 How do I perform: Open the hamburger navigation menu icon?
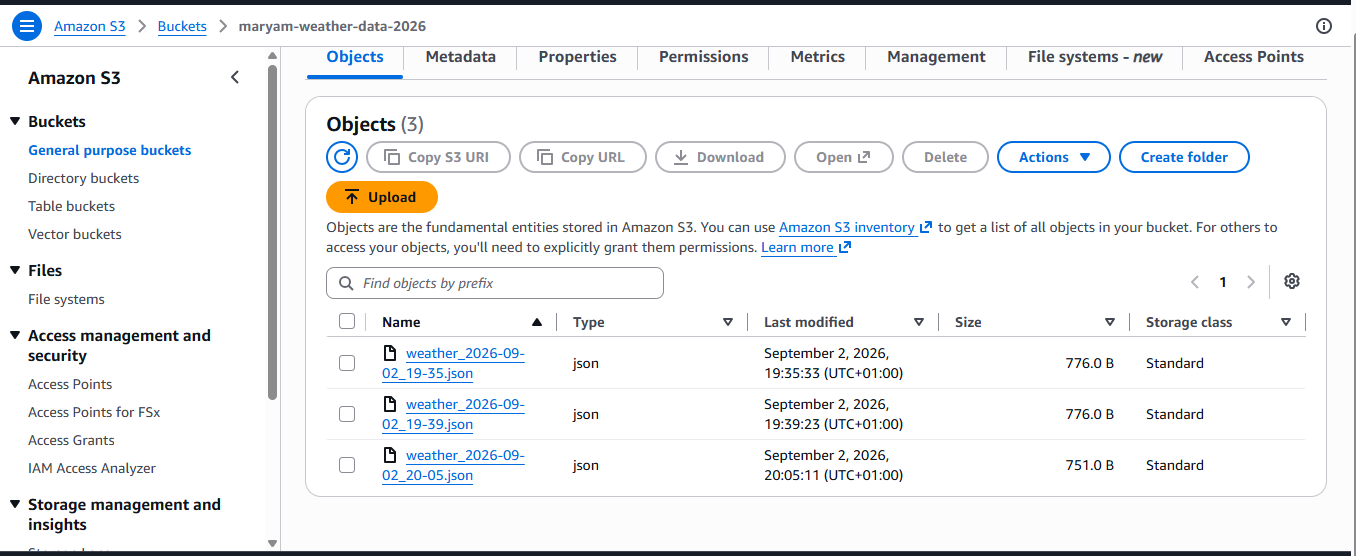pyautogui.click(x=27, y=26)
